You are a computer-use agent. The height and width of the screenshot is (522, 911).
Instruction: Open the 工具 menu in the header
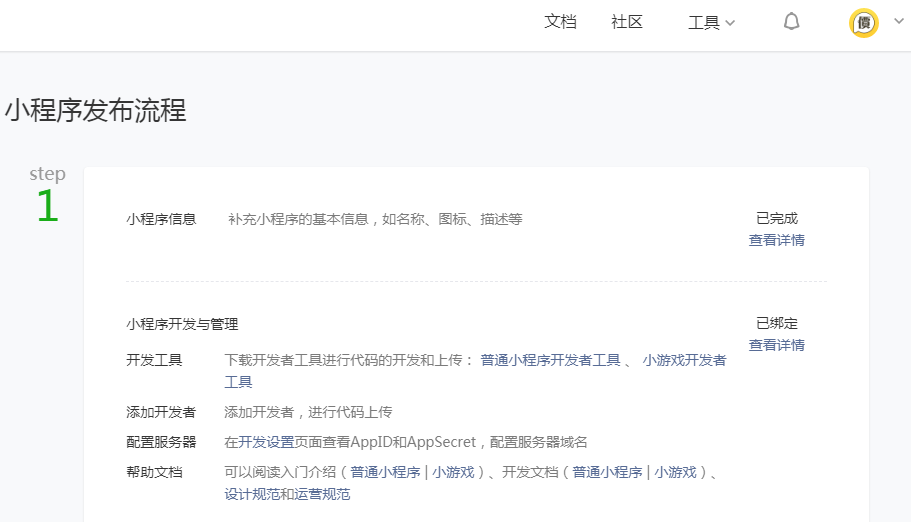coord(704,22)
